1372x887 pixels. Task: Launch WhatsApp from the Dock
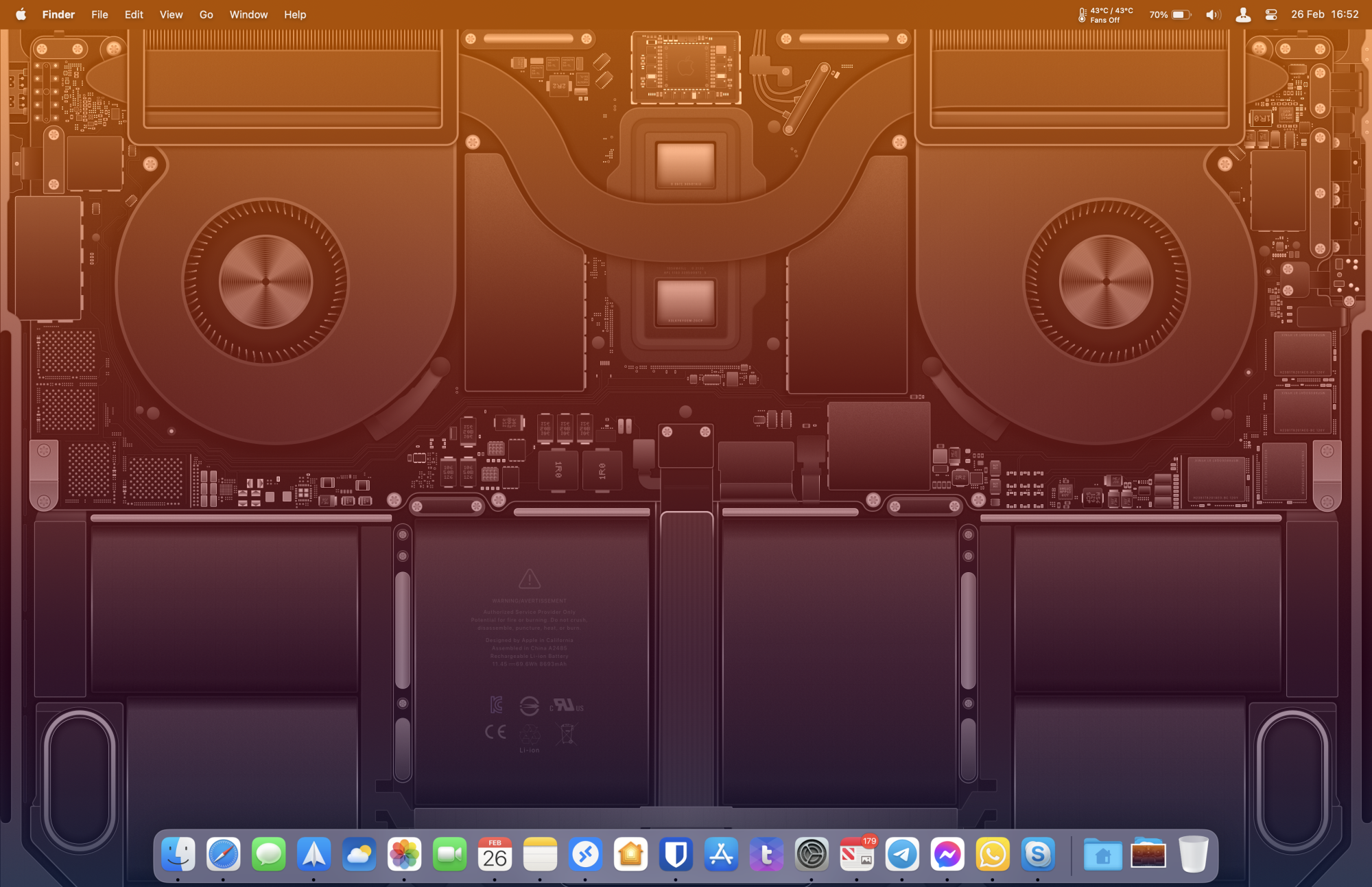coord(993,855)
